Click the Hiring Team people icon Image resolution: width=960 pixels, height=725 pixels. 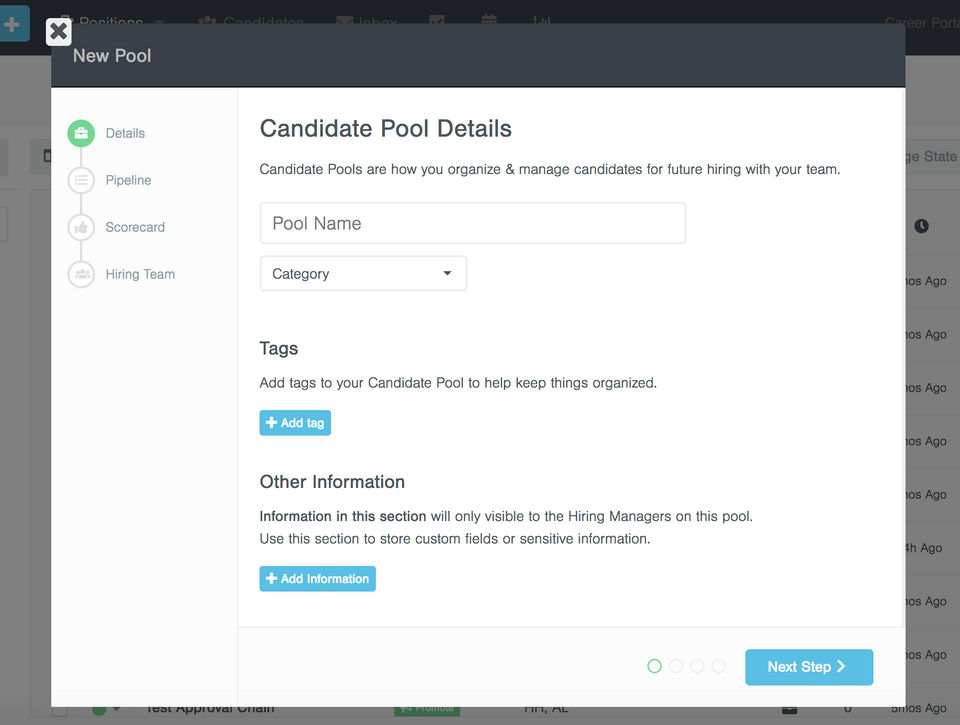coord(81,274)
